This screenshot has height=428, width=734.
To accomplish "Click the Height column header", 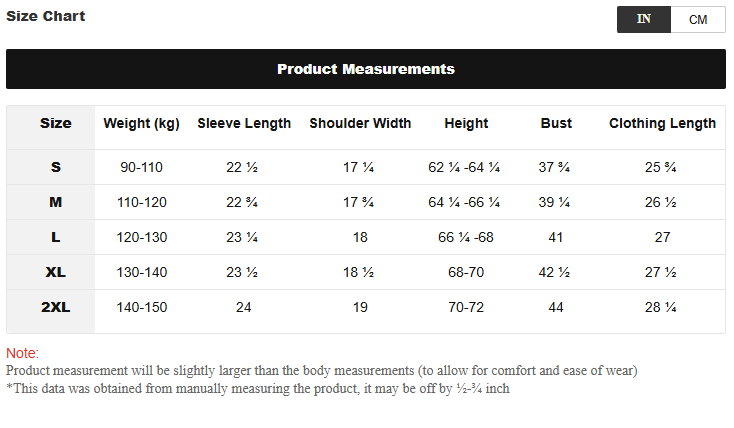I will click(466, 123).
